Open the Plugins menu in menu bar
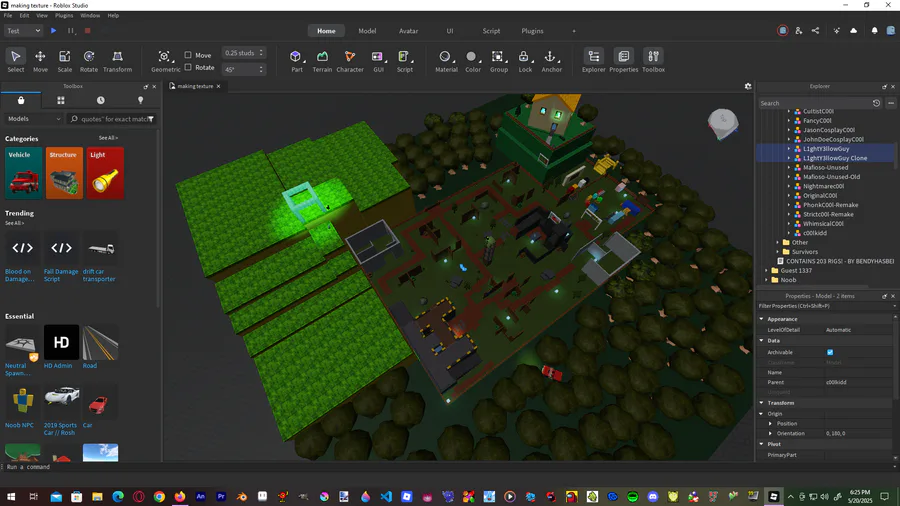The height and width of the screenshot is (506, 900). (x=64, y=15)
